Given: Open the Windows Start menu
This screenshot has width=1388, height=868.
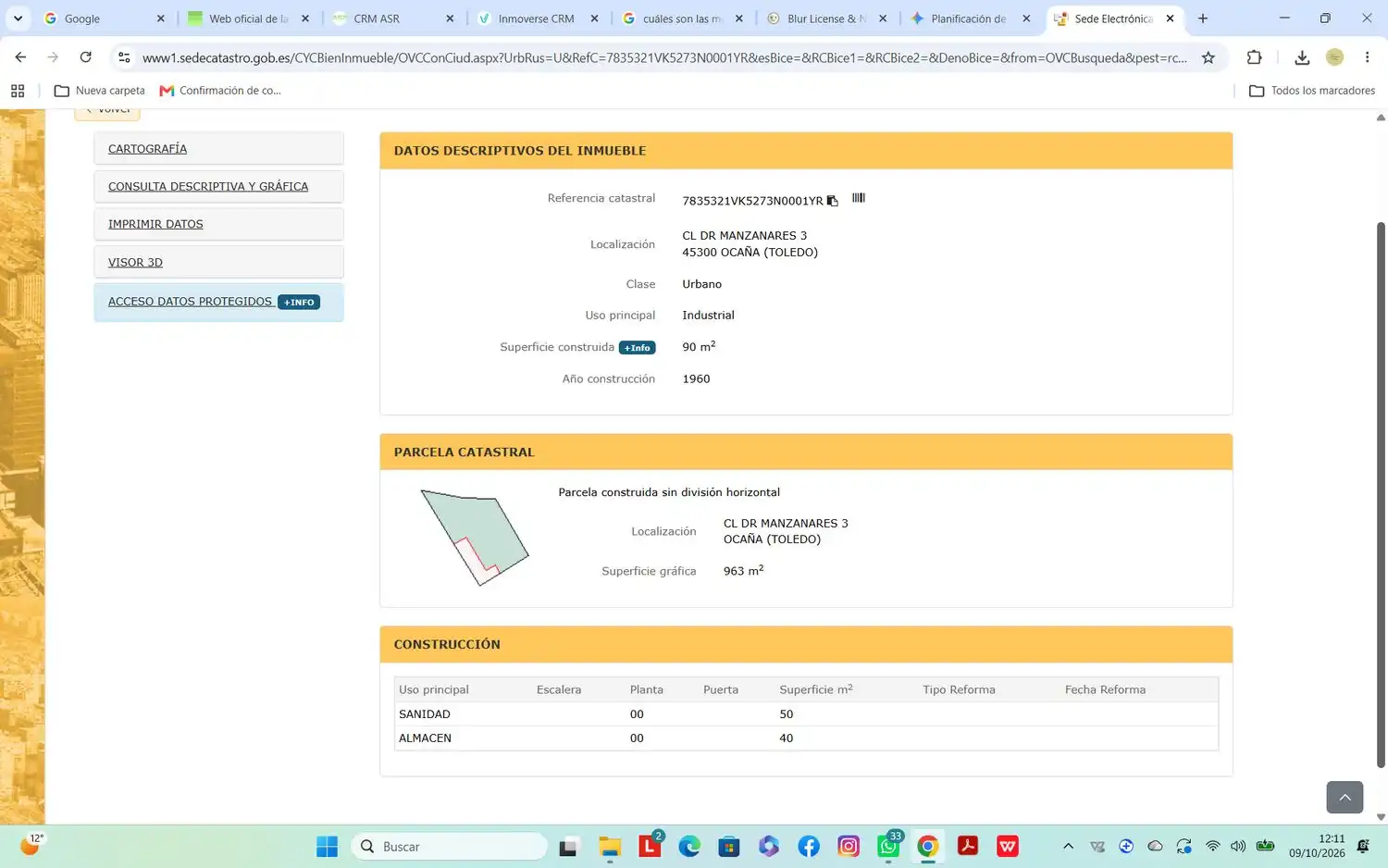Looking at the screenshot, I should click(327, 847).
